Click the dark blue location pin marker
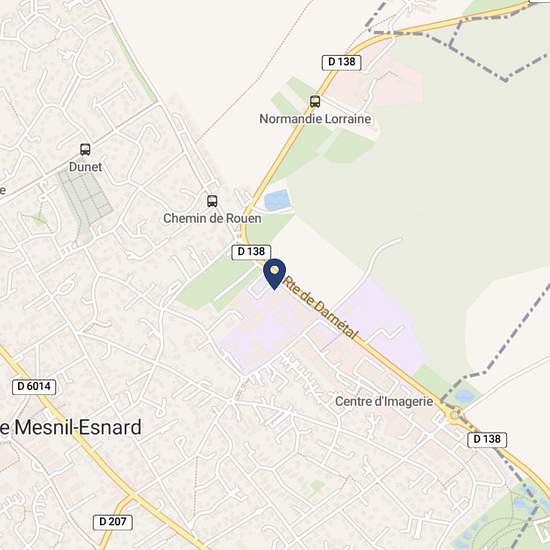The image size is (550, 550). point(275,274)
